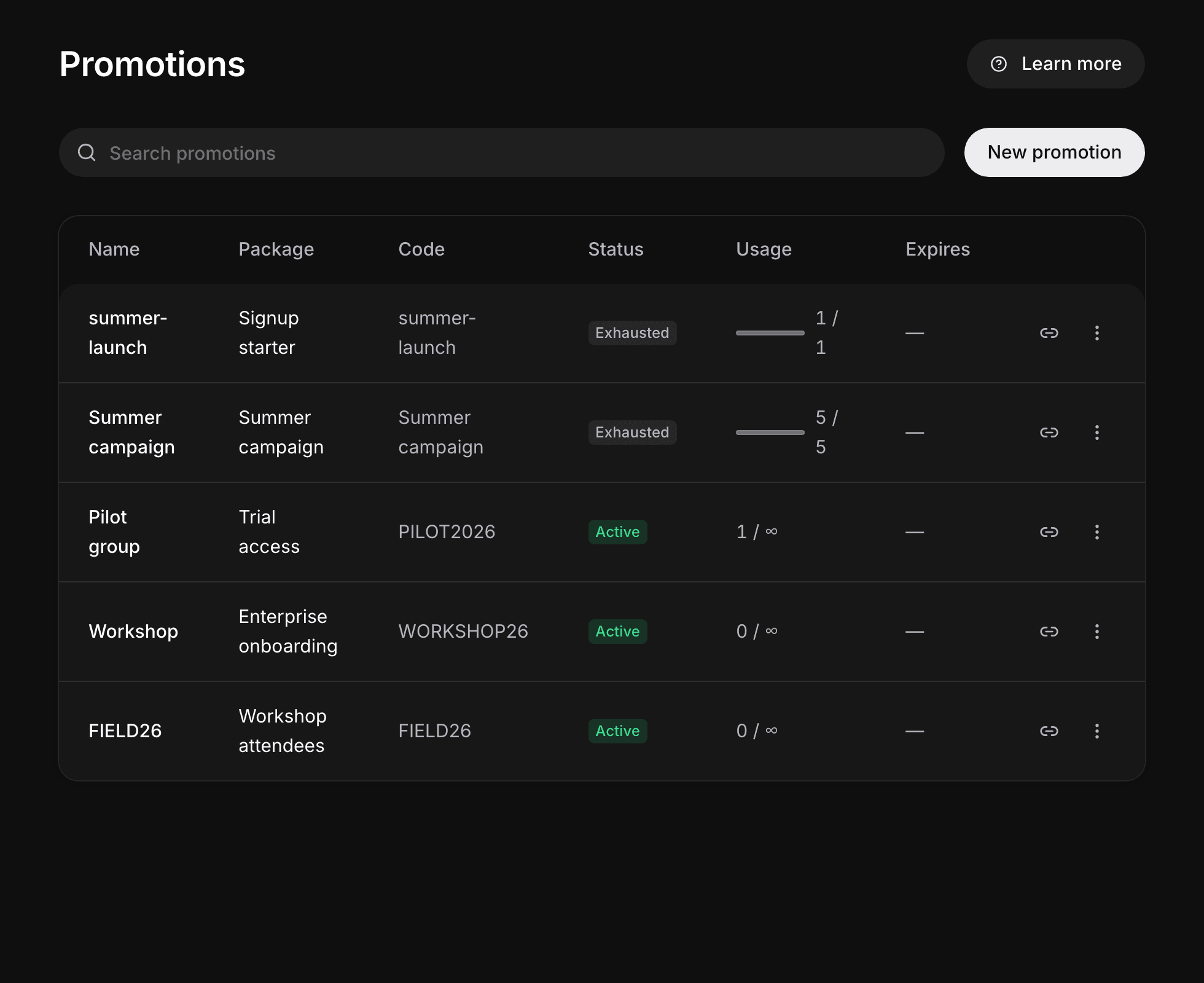Click the Learn more button
This screenshot has width=1204, height=983.
(1055, 64)
